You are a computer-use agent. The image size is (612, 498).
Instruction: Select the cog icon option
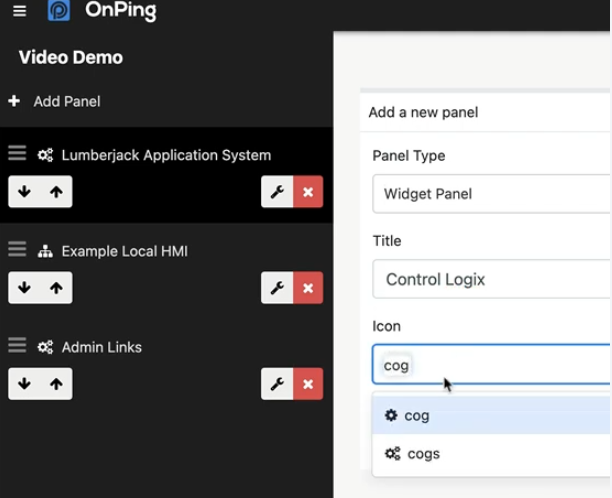point(491,415)
